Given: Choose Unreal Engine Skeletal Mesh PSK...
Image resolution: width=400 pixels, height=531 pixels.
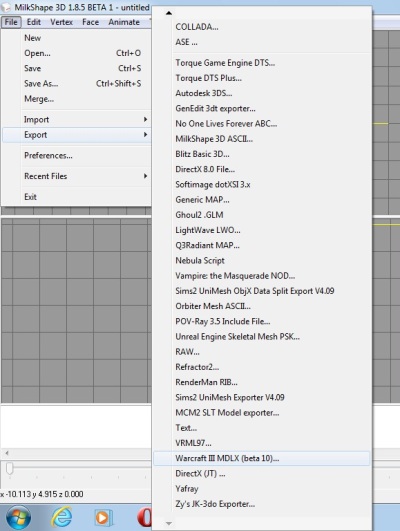Looking at the screenshot, I should [261, 337].
